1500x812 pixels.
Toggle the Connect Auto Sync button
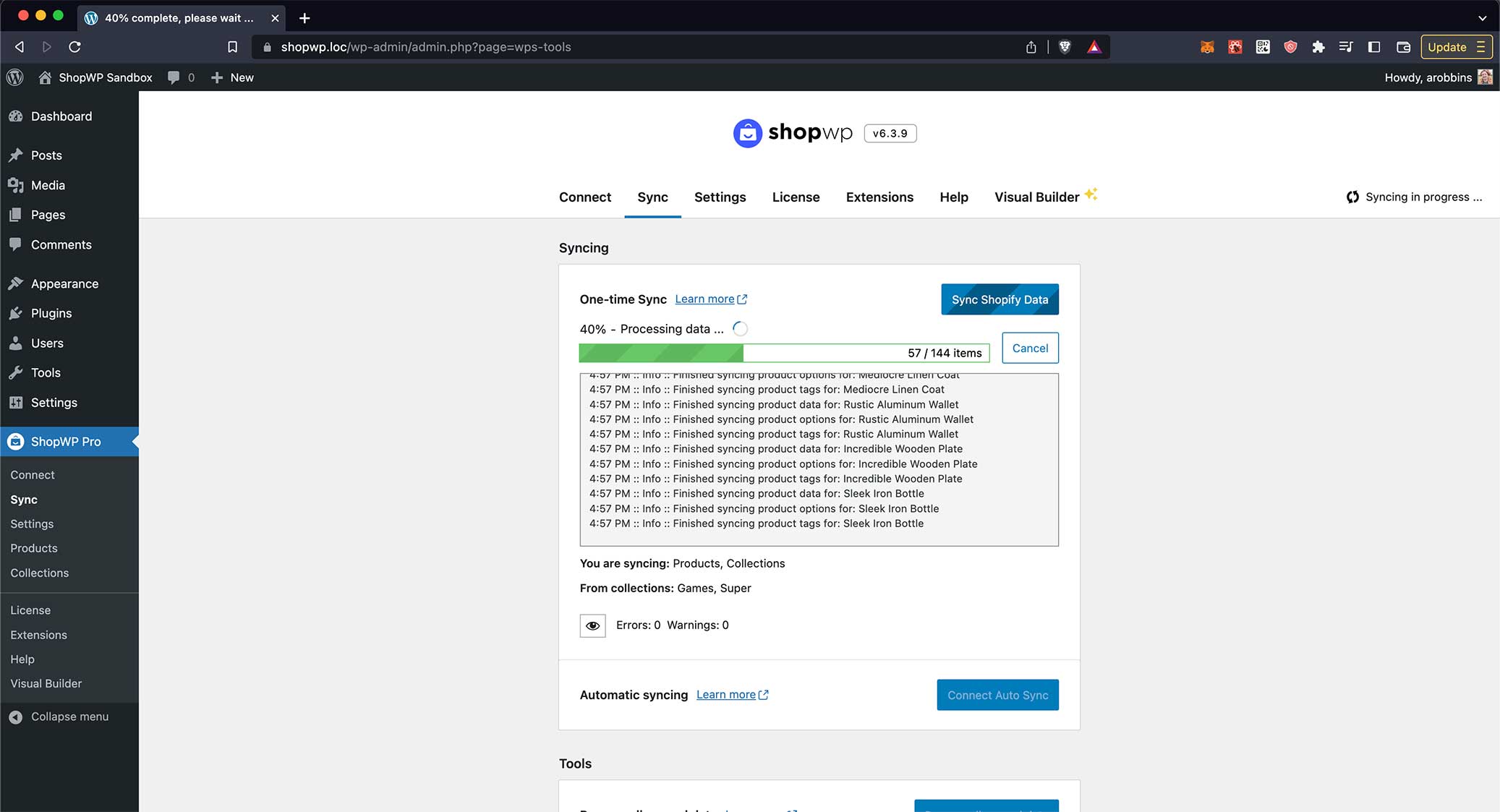[x=996, y=694]
